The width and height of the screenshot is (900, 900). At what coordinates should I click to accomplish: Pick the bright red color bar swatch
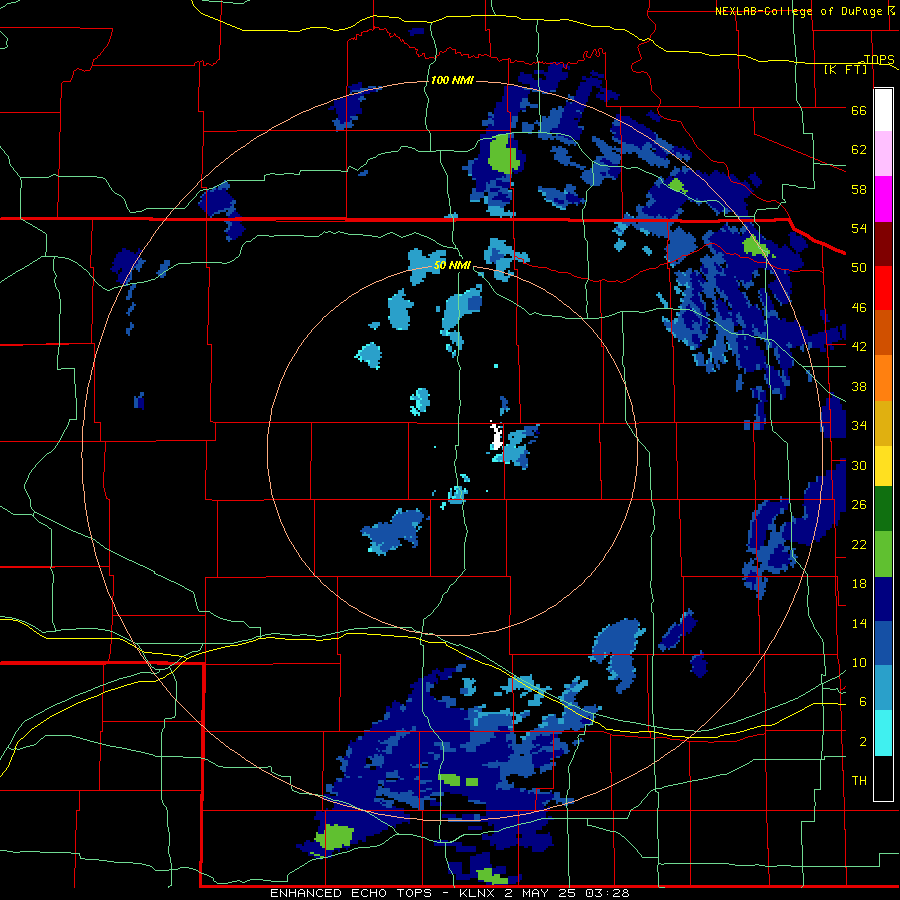point(883,288)
